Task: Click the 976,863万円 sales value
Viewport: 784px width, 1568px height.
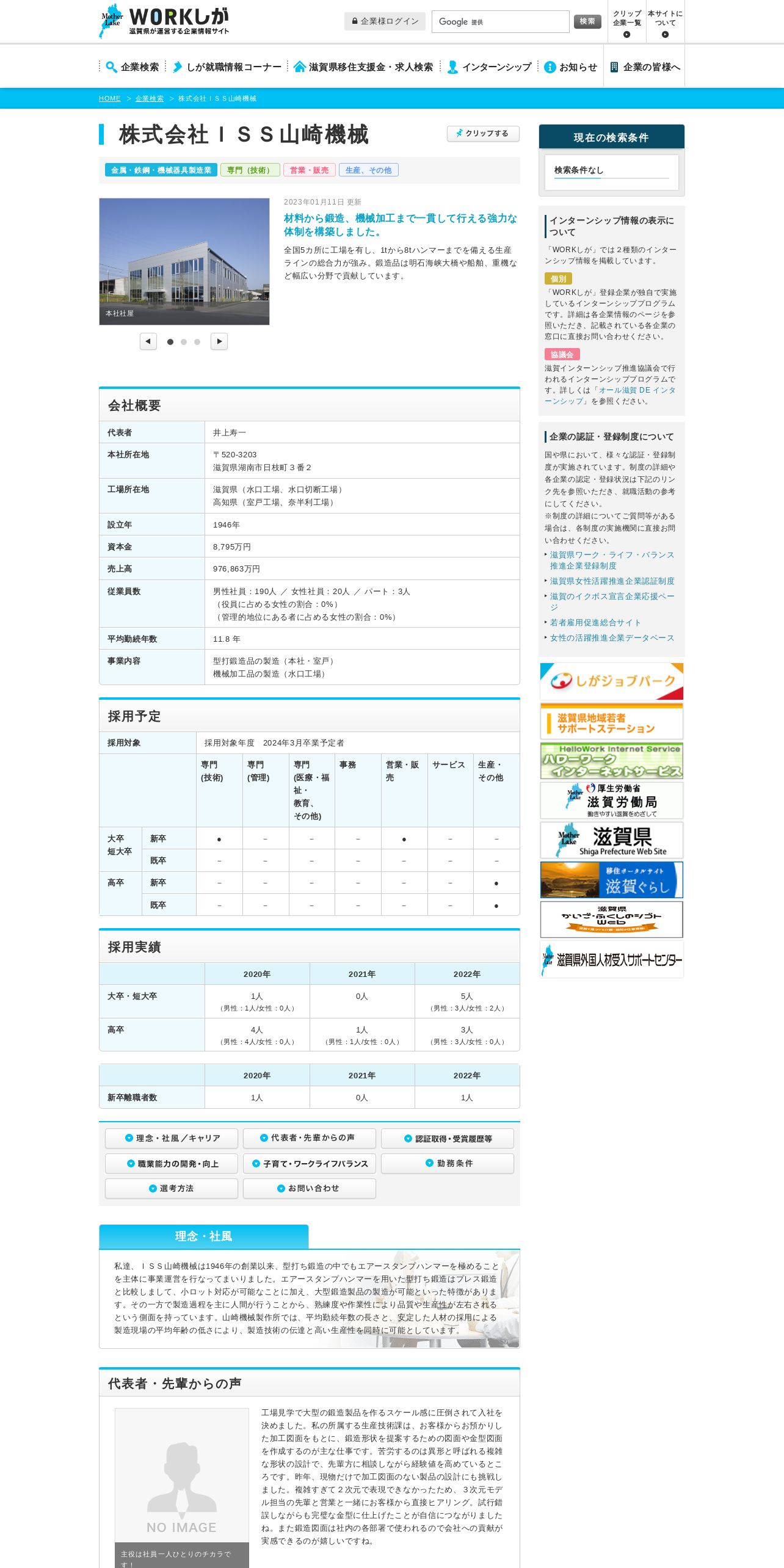Action: click(x=236, y=569)
